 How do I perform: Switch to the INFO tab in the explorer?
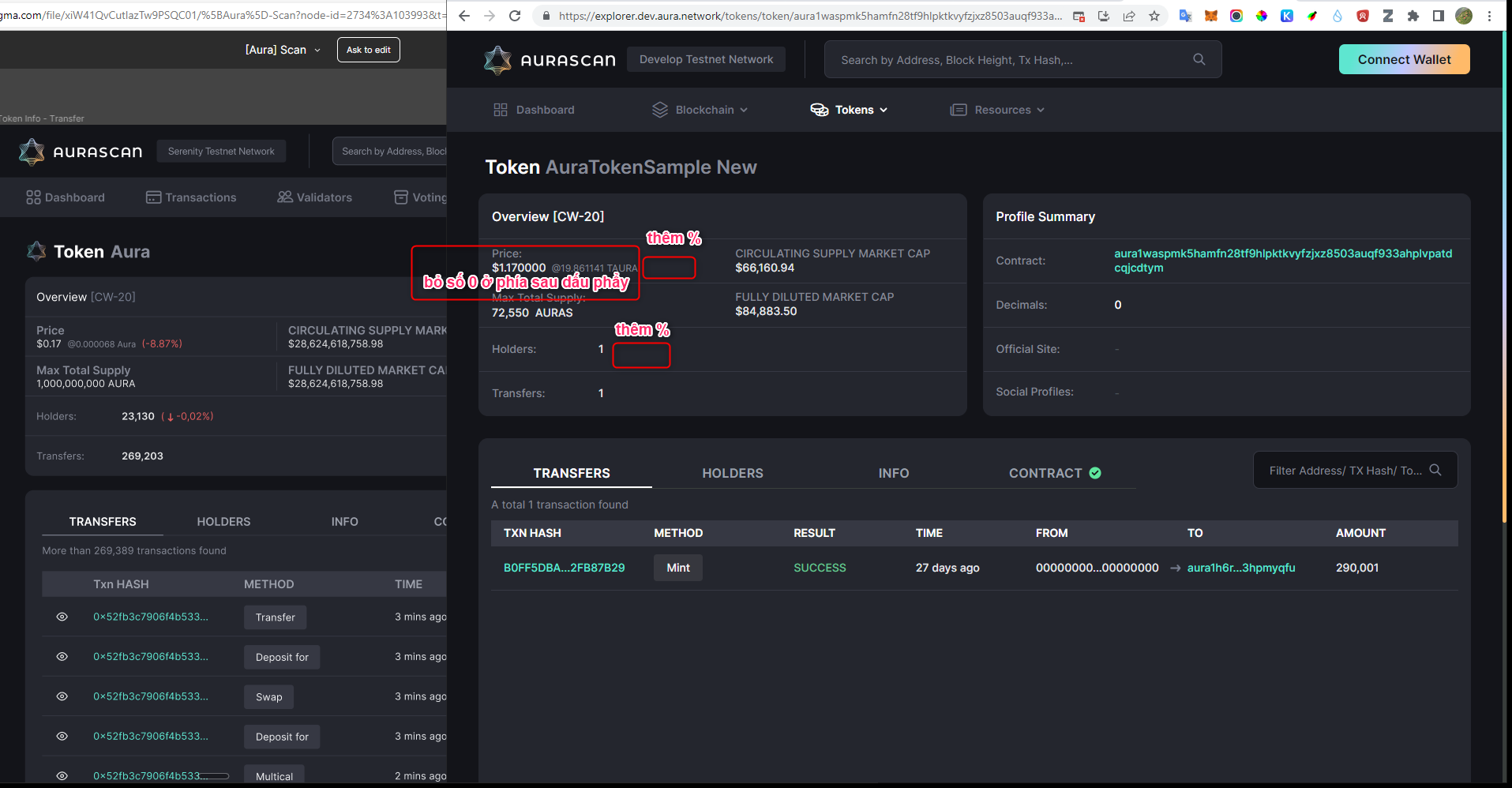pyautogui.click(x=894, y=473)
